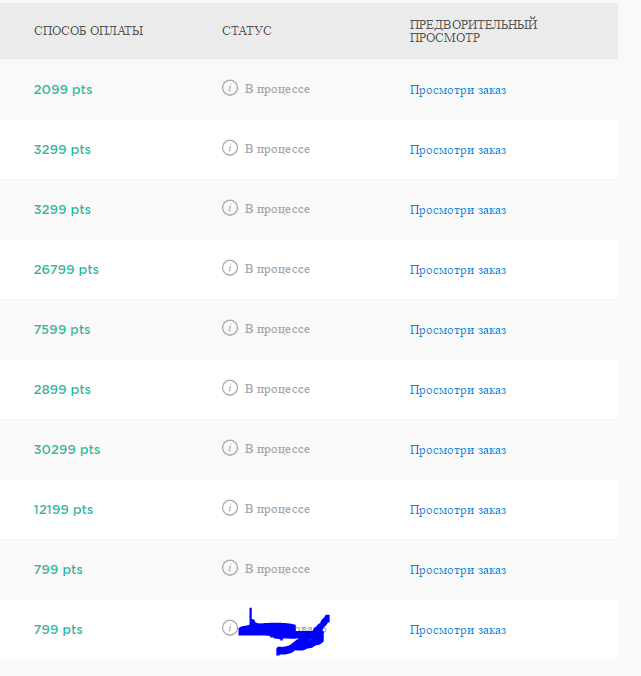The height and width of the screenshot is (676, 641).
Task: Open Просмотри заказ for the 2099 pts order
Action: pyautogui.click(x=458, y=90)
